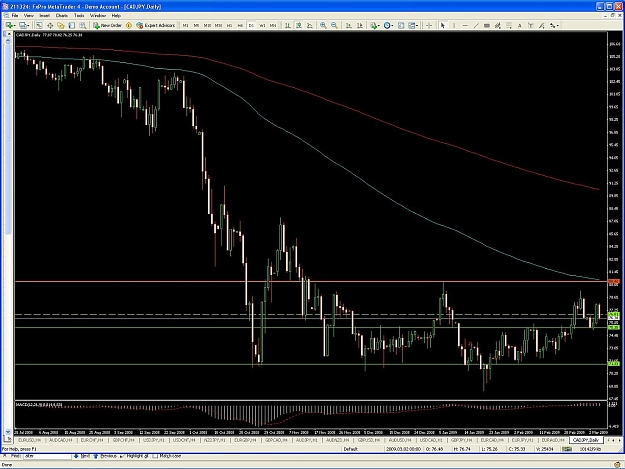Open the Tools menu
Image resolution: width=625 pixels, height=469 pixels.
click(79, 16)
